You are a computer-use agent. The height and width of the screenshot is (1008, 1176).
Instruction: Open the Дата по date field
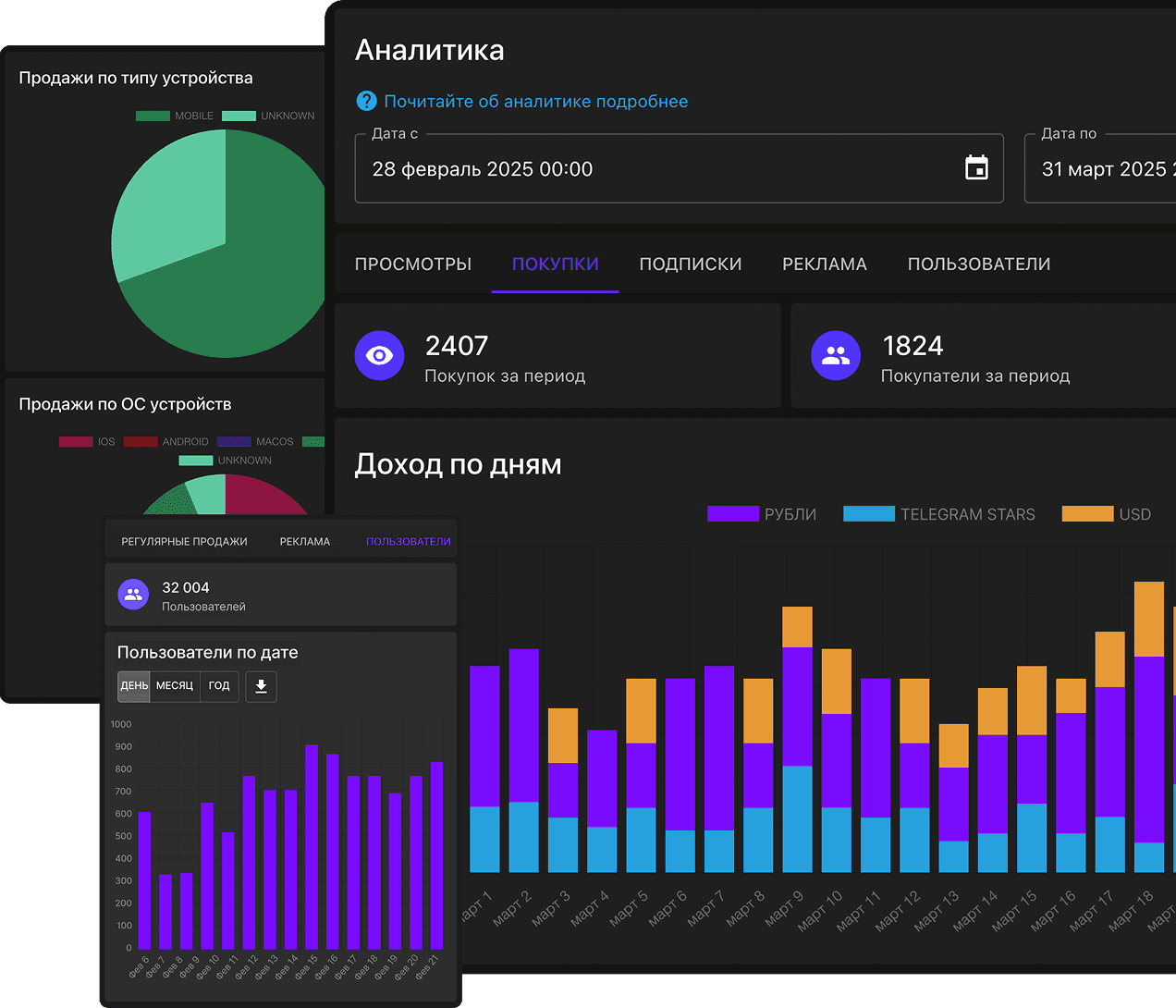coord(1100,168)
